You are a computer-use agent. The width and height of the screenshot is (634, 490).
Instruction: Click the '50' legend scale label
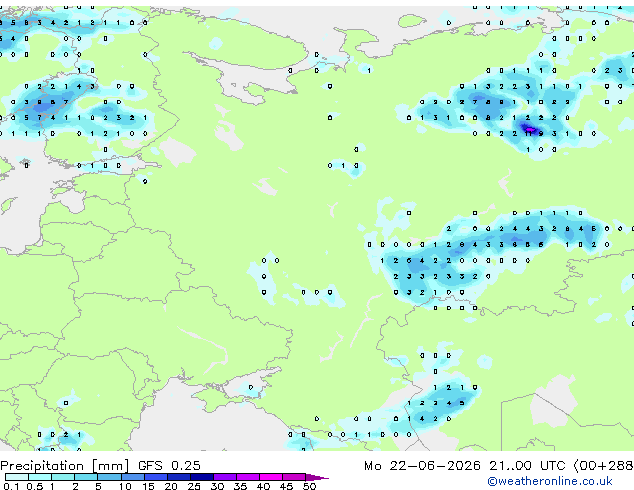309,486
